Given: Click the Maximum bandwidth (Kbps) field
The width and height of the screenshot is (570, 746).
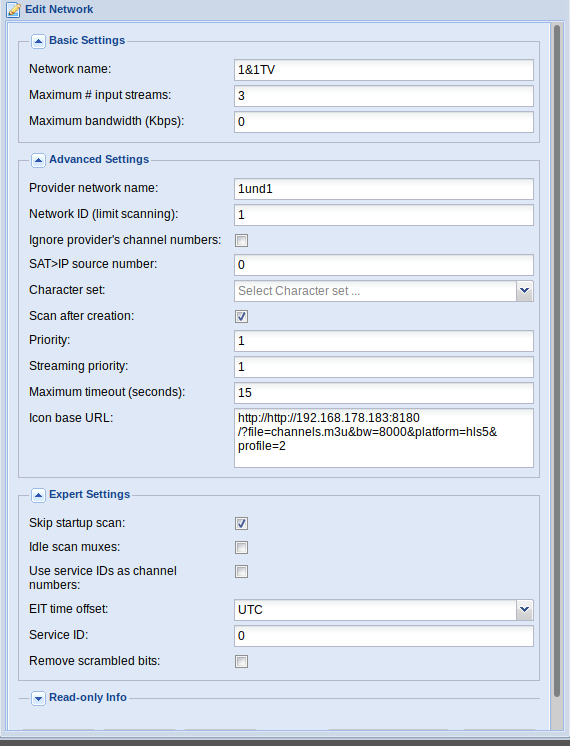Looking at the screenshot, I should click(x=383, y=122).
